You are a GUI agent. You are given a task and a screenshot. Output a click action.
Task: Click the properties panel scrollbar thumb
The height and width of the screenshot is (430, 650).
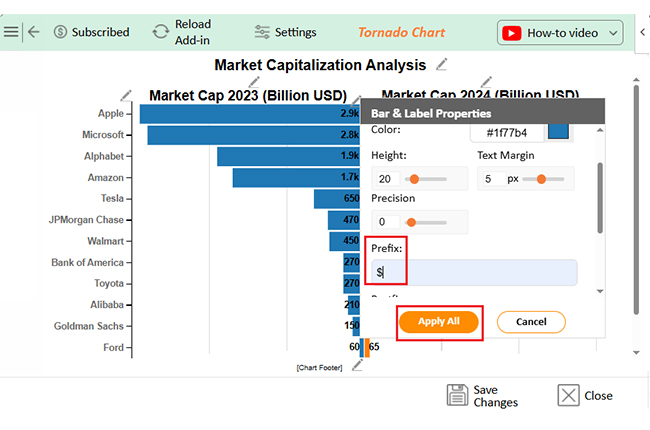point(600,198)
